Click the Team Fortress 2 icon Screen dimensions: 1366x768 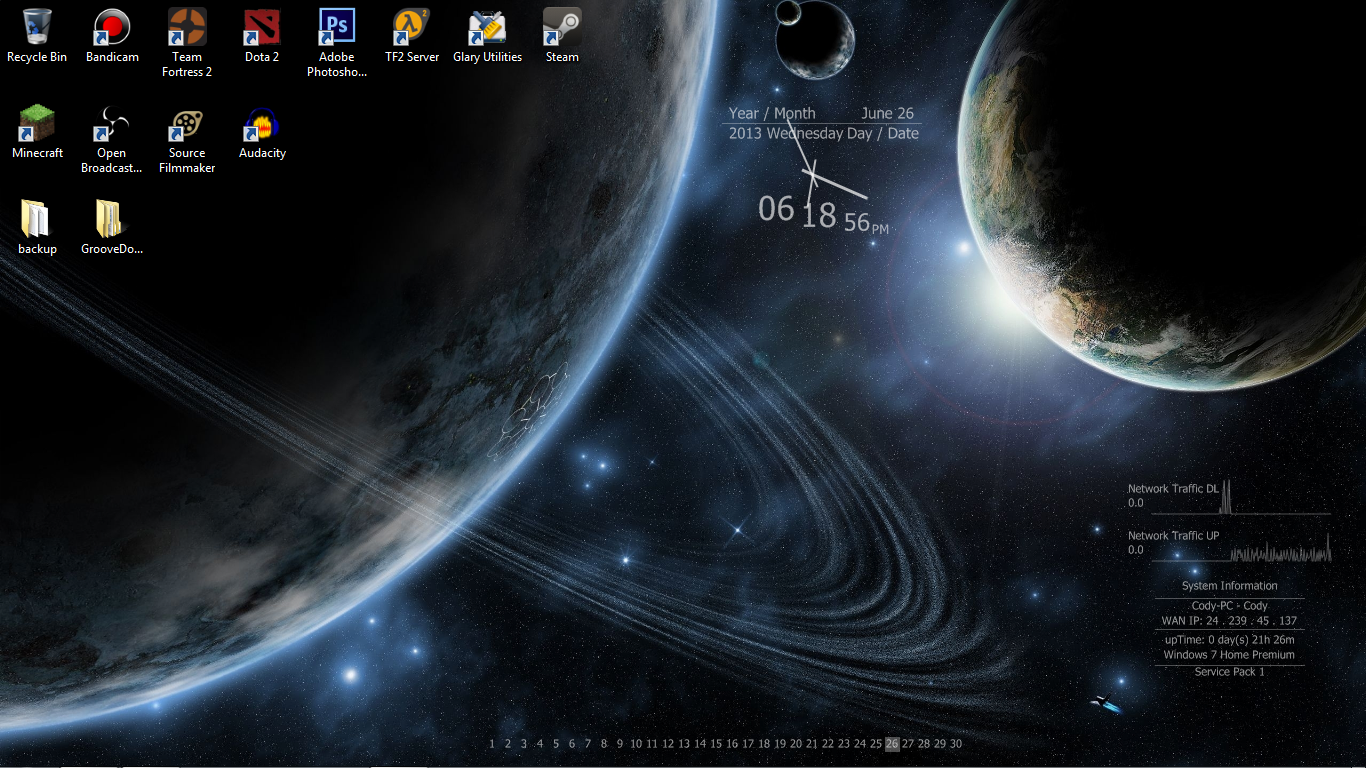187,27
